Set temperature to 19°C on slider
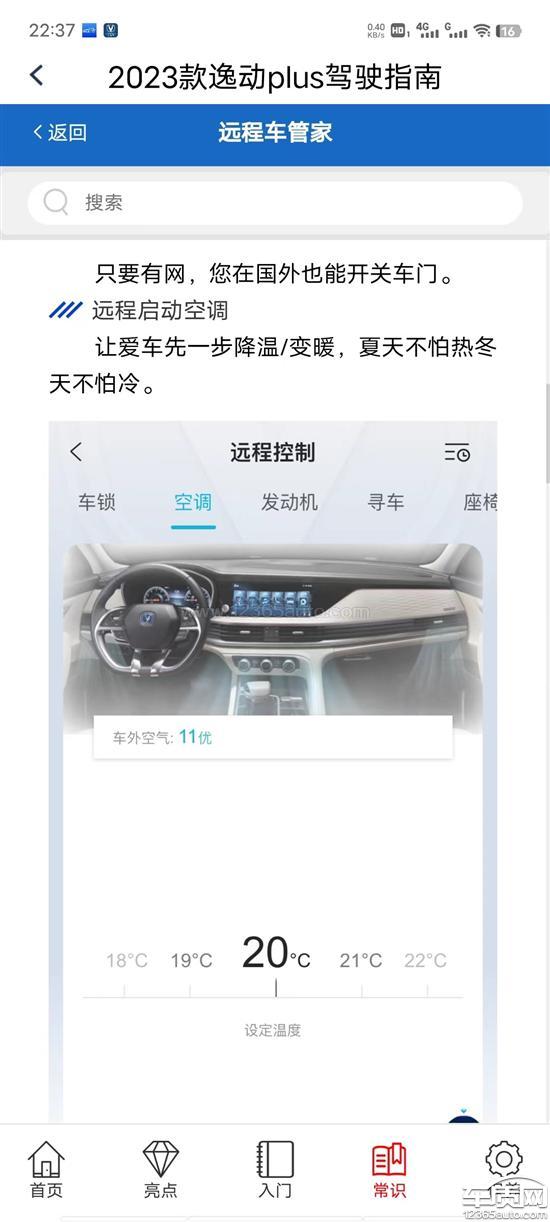The width and height of the screenshot is (550, 1222). point(191,961)
